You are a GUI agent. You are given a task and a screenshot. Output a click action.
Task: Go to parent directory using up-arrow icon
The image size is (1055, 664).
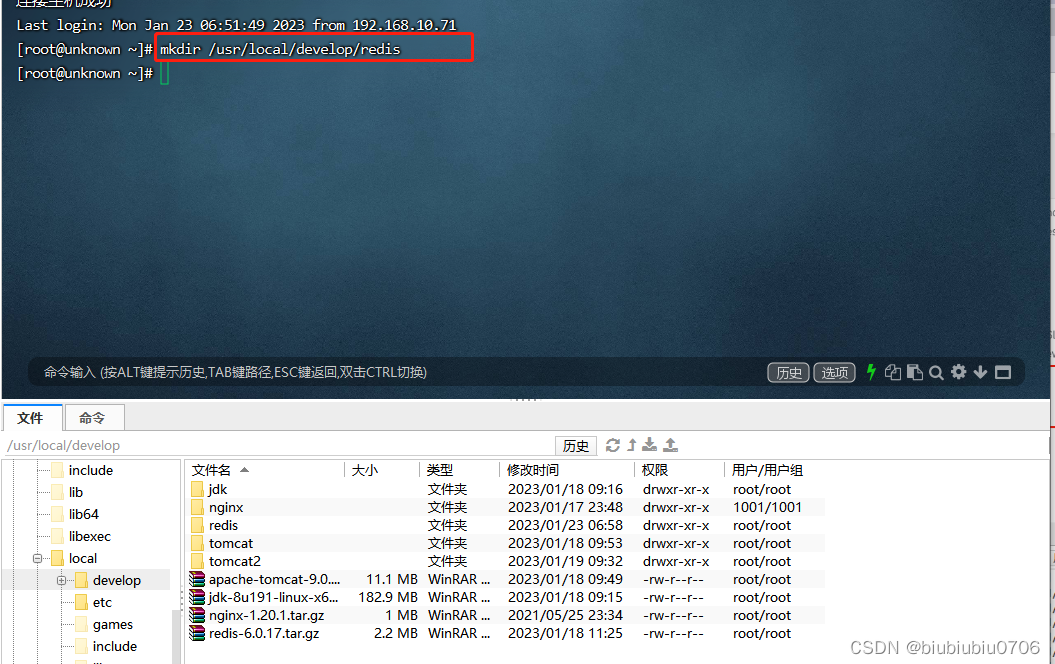[631, 445]
